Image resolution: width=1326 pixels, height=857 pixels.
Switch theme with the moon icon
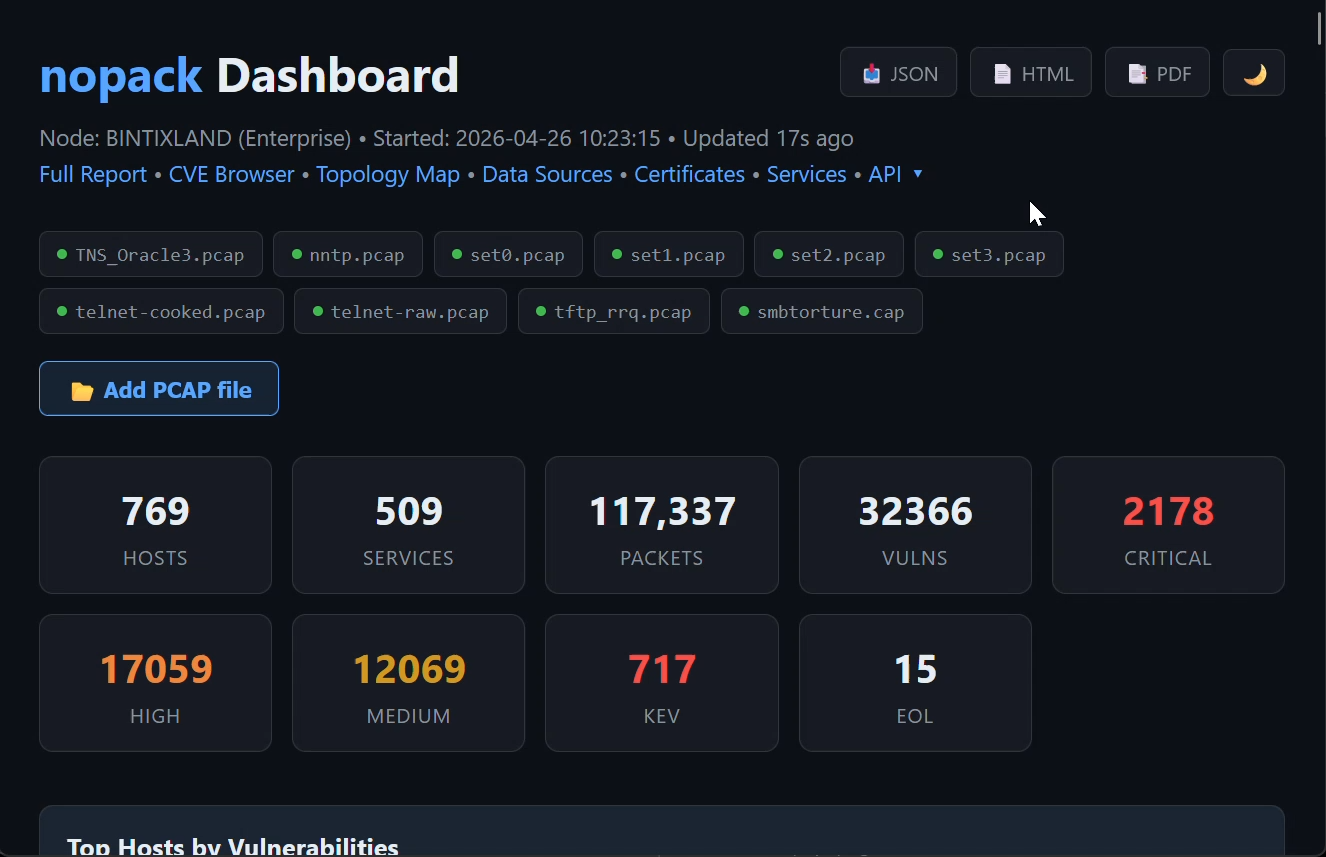[x=1254, y=72]
